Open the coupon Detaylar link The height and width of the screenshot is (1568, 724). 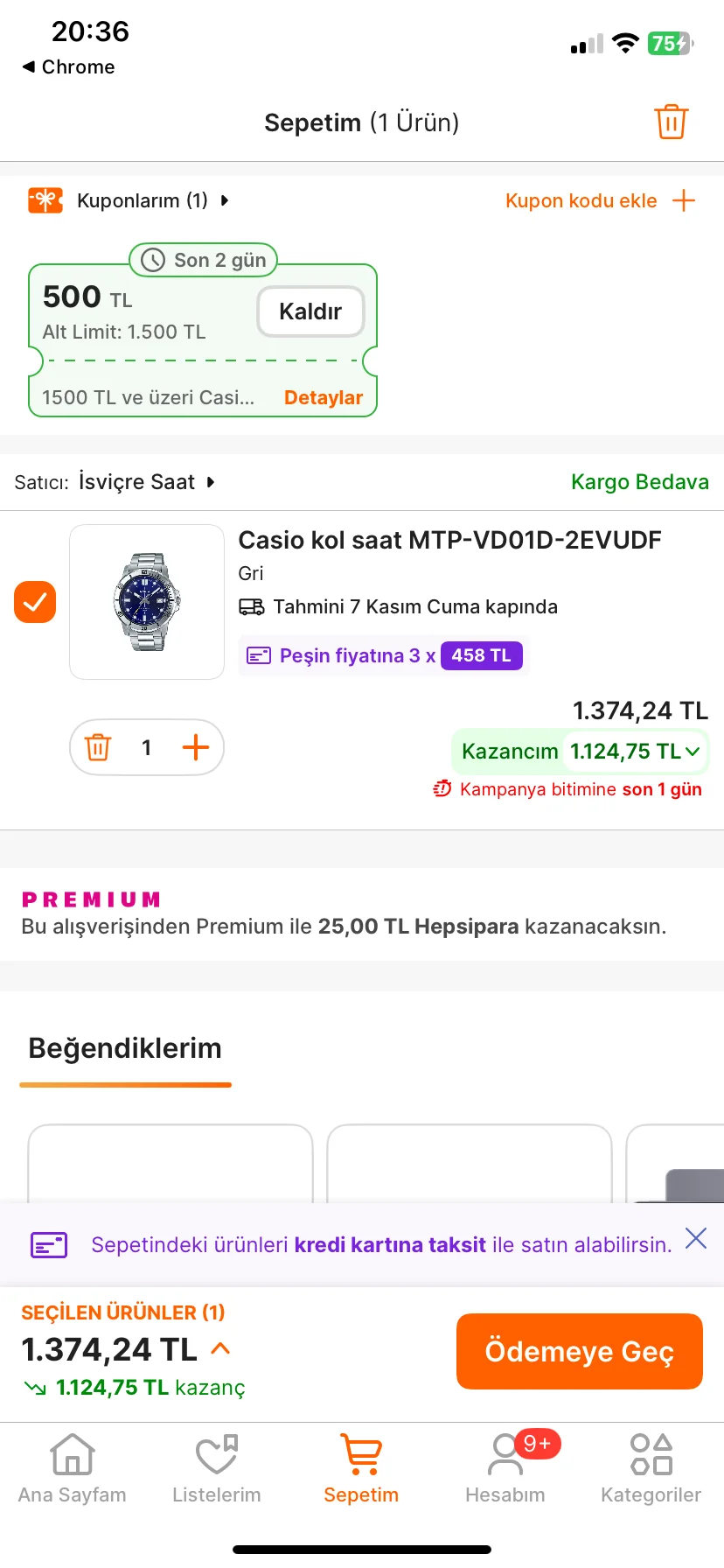324,397
